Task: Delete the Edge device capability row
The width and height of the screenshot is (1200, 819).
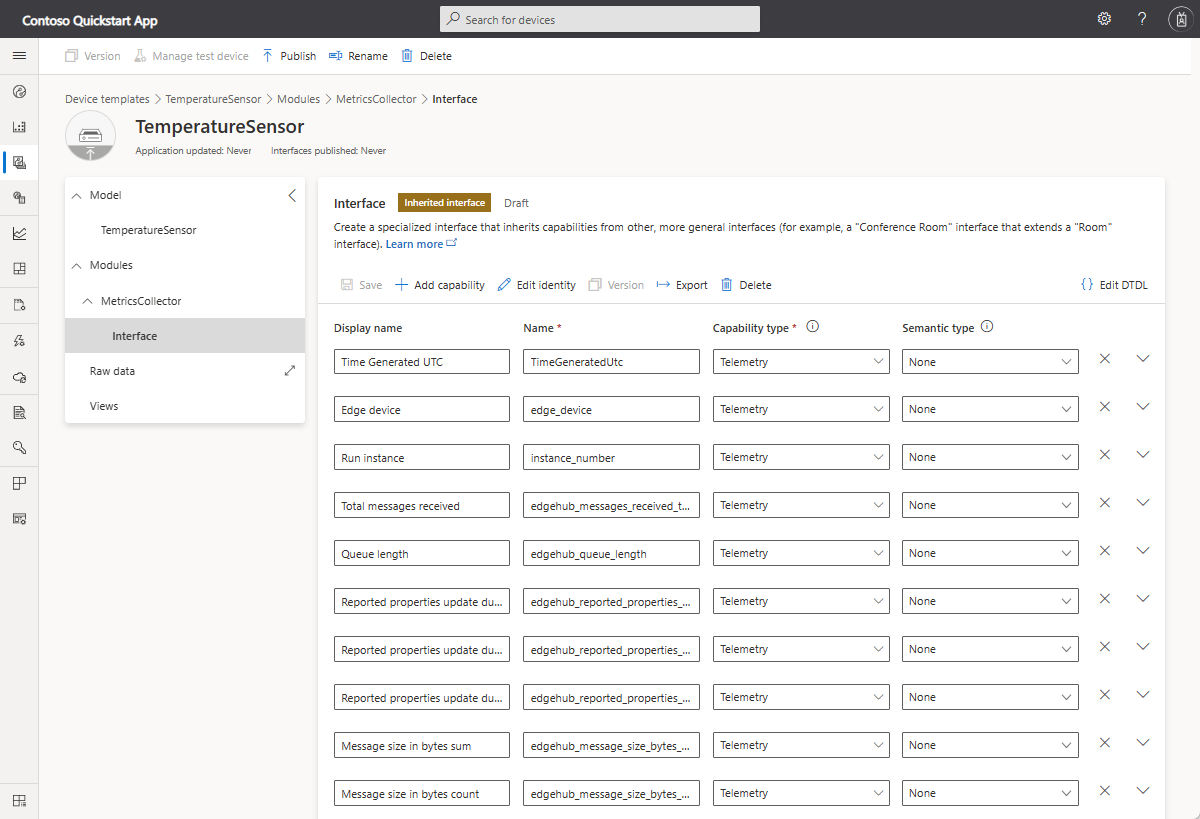Action: [1105, 406]
